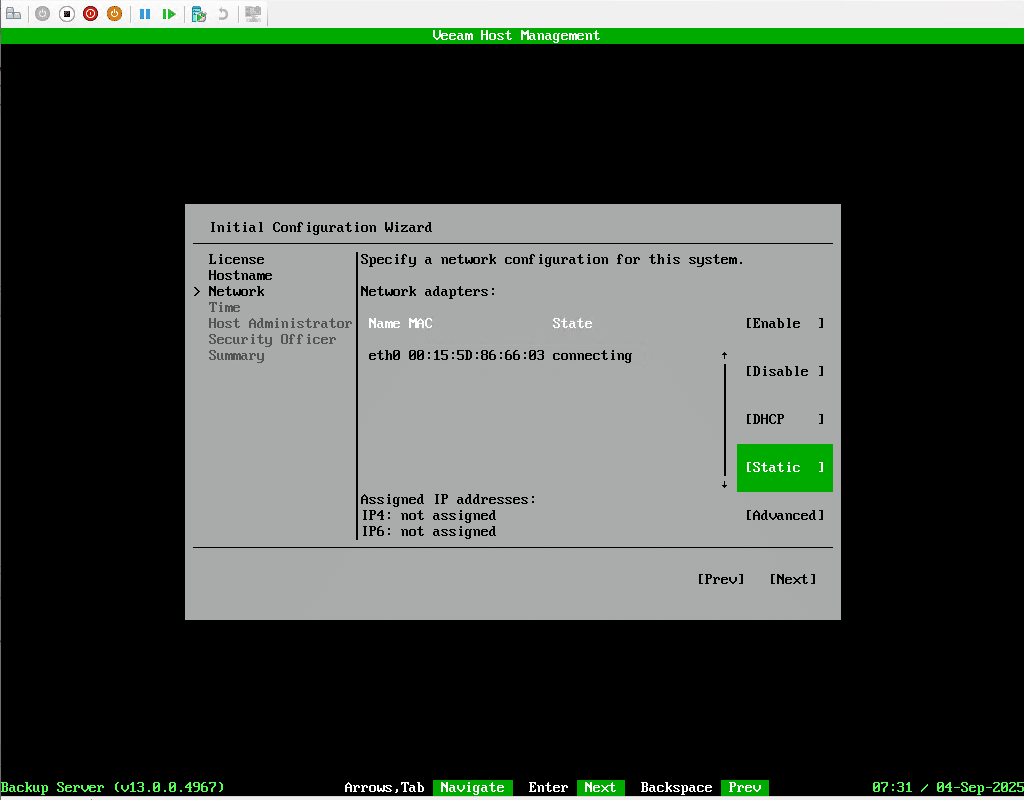Select the eth0 network adapter row
Image resolution: width=1024 pixels, height=800 pixels.
point(500,355)
